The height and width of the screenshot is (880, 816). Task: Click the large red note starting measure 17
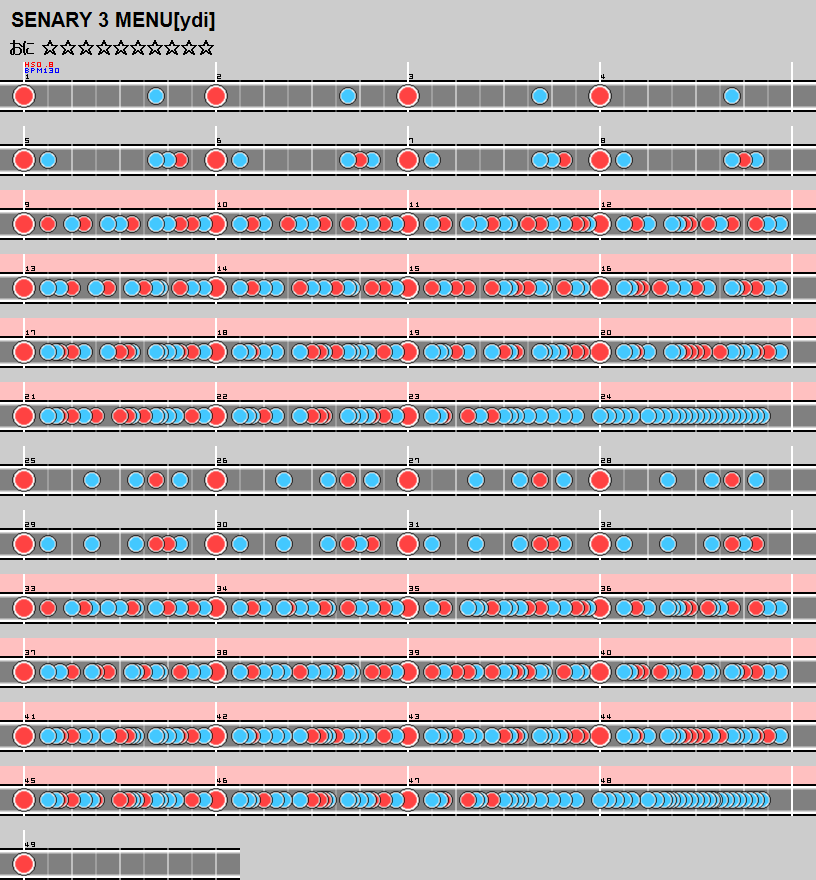pyautogui.click(x=24, y=352)
